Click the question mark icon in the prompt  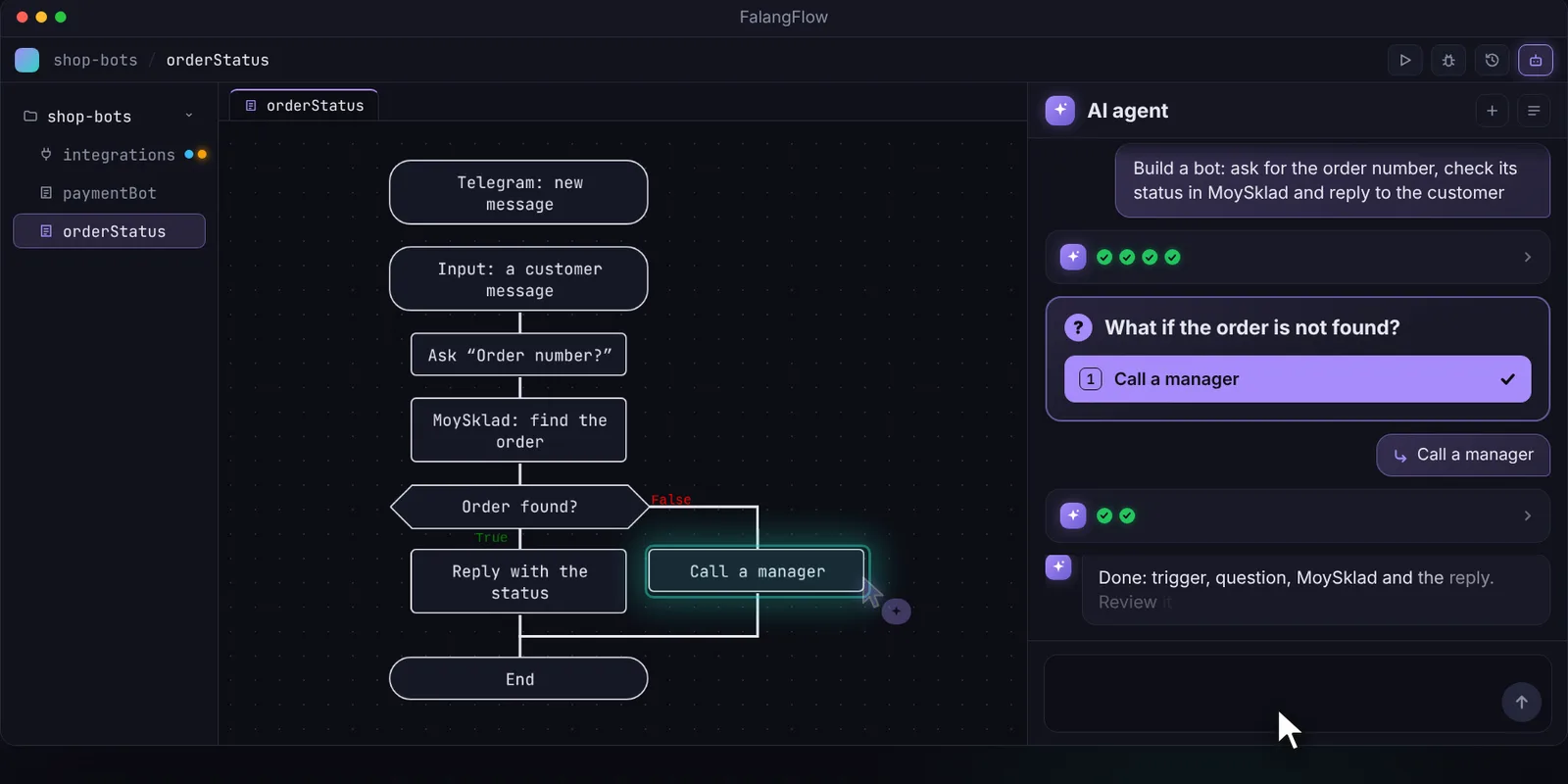[x=1078, y=327]
